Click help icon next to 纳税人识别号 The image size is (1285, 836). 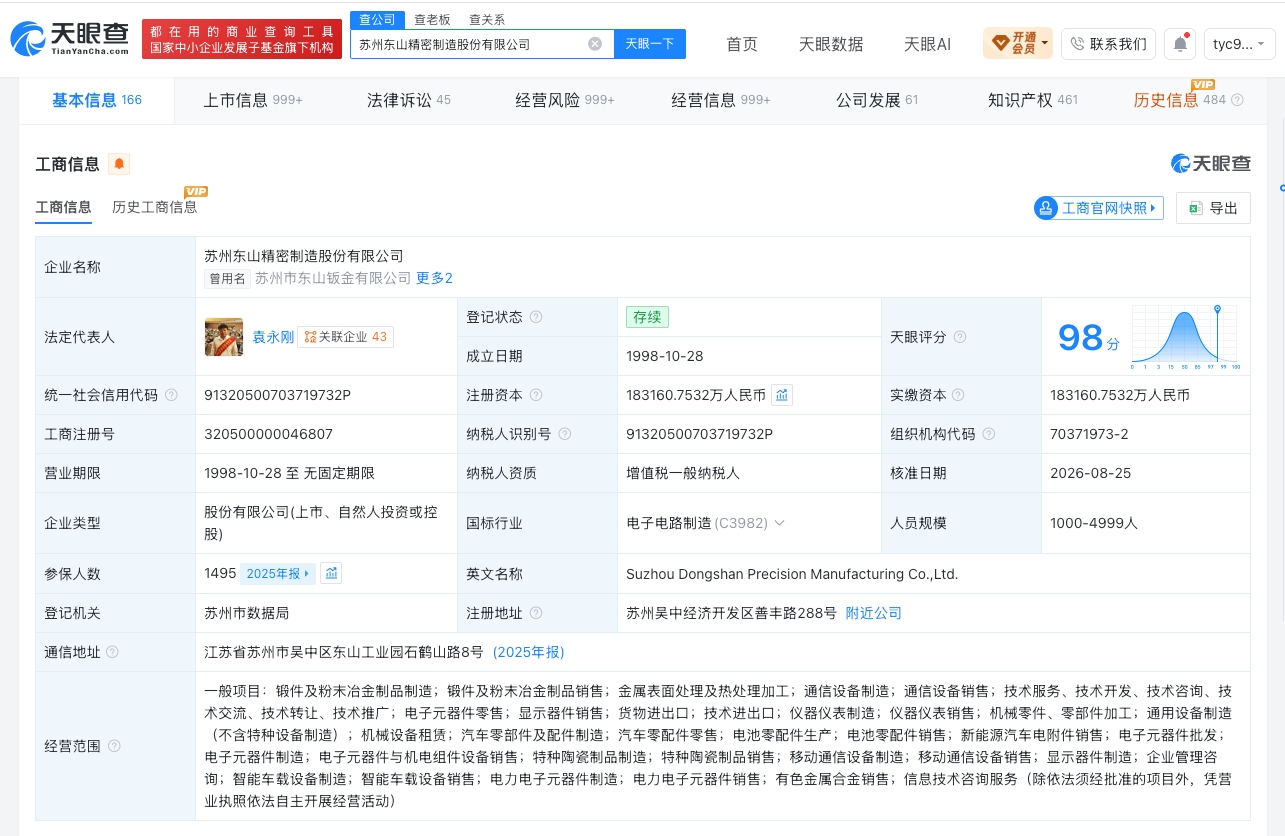point(565,434)
